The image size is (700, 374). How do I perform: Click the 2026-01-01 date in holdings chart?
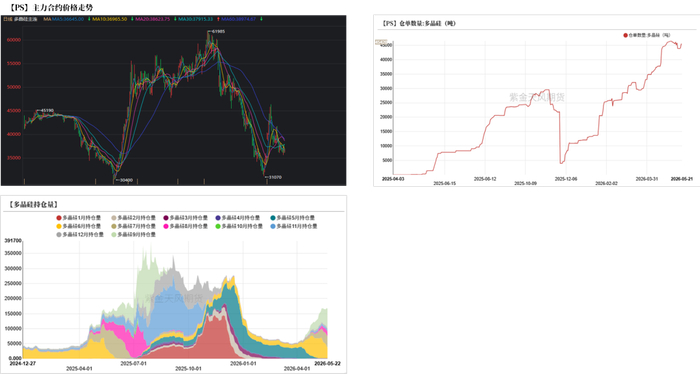pyautogui.click(x=243, y=363)
